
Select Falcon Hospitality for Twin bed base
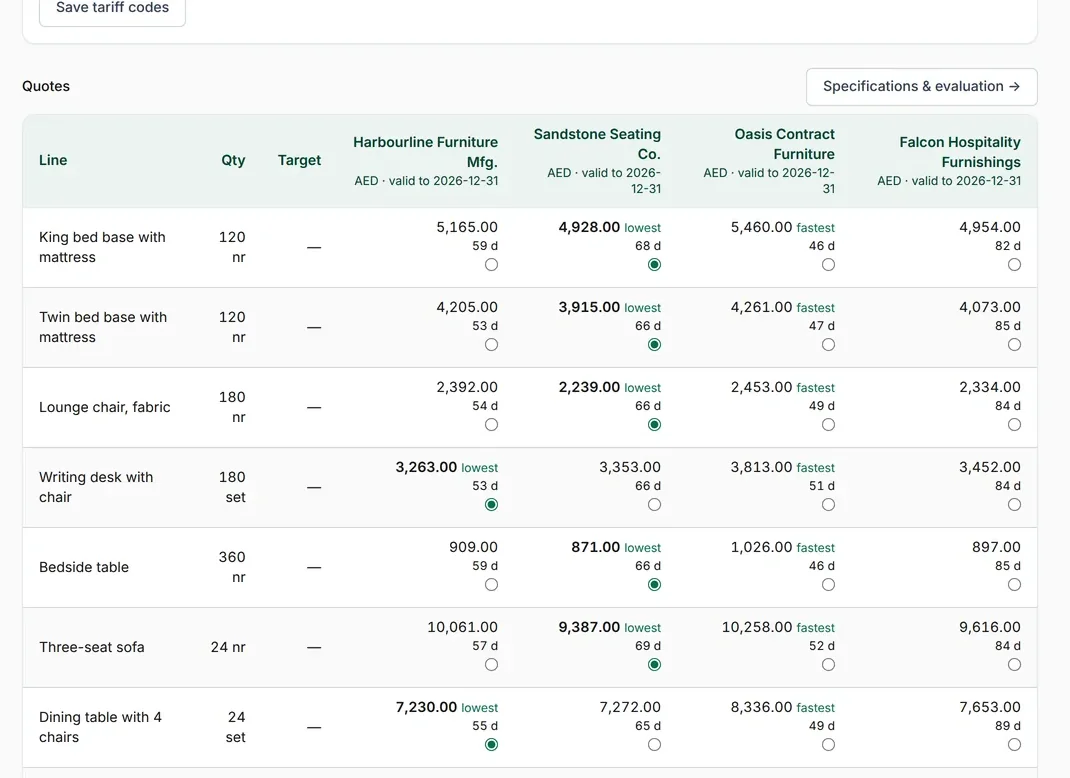tap(1015, 345)
